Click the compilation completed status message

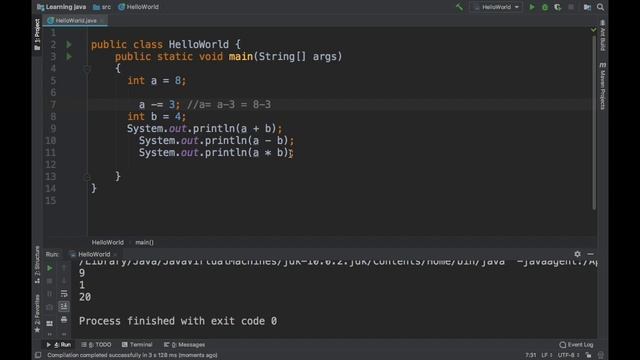pyautogui.click(x=132, y=355)
